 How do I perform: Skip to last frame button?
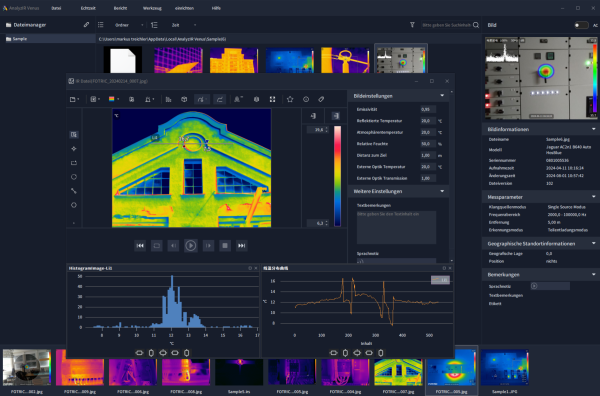(241, 246)
